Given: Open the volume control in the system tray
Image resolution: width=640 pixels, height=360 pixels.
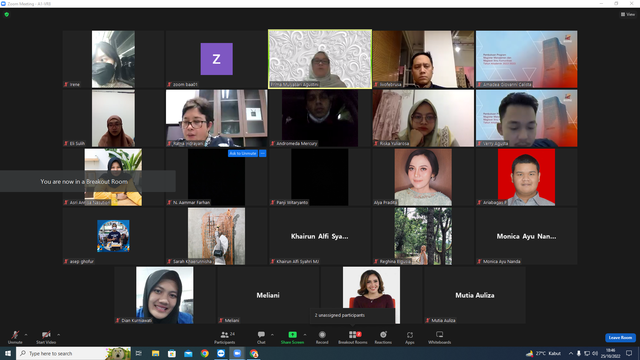Looking at the screenshot, I should (595, 353).
